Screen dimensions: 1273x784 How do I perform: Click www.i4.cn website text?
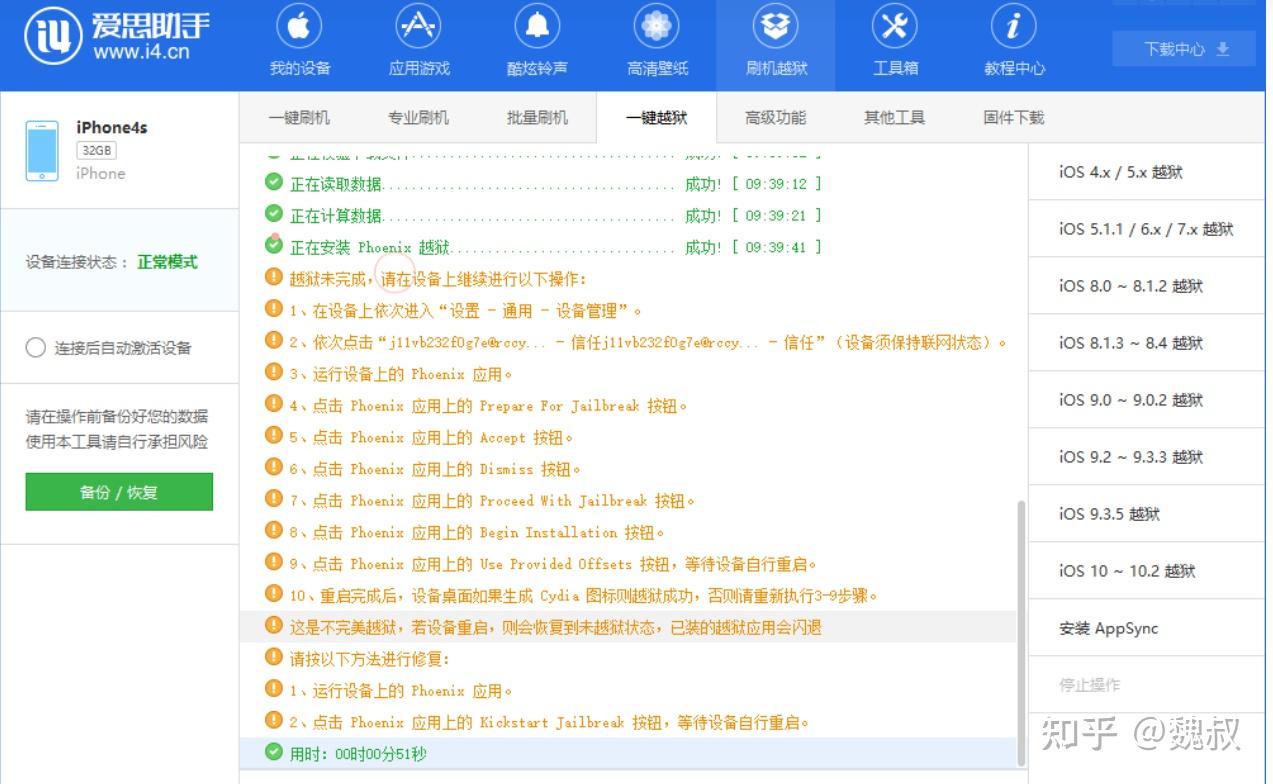point(141,51)
